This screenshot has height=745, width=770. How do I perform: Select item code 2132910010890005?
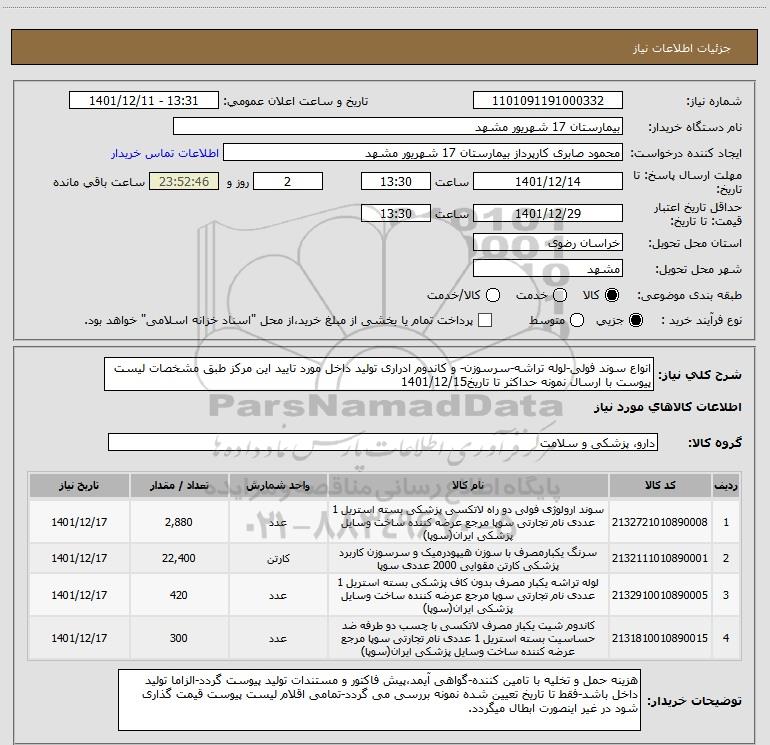pos(660,595)
